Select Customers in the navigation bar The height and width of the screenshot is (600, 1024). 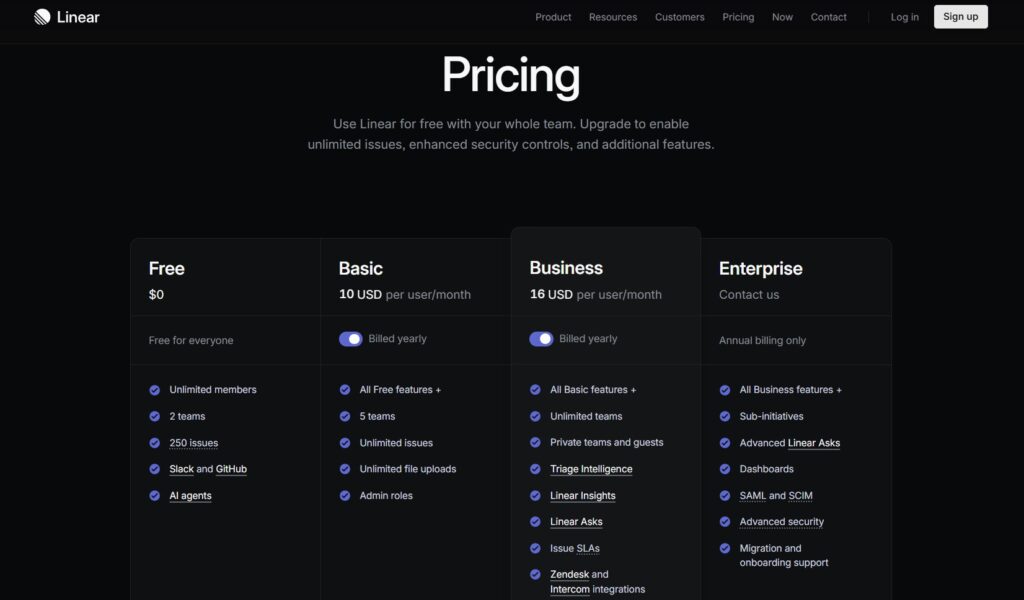pyautogui.click(x=679, y=17)
